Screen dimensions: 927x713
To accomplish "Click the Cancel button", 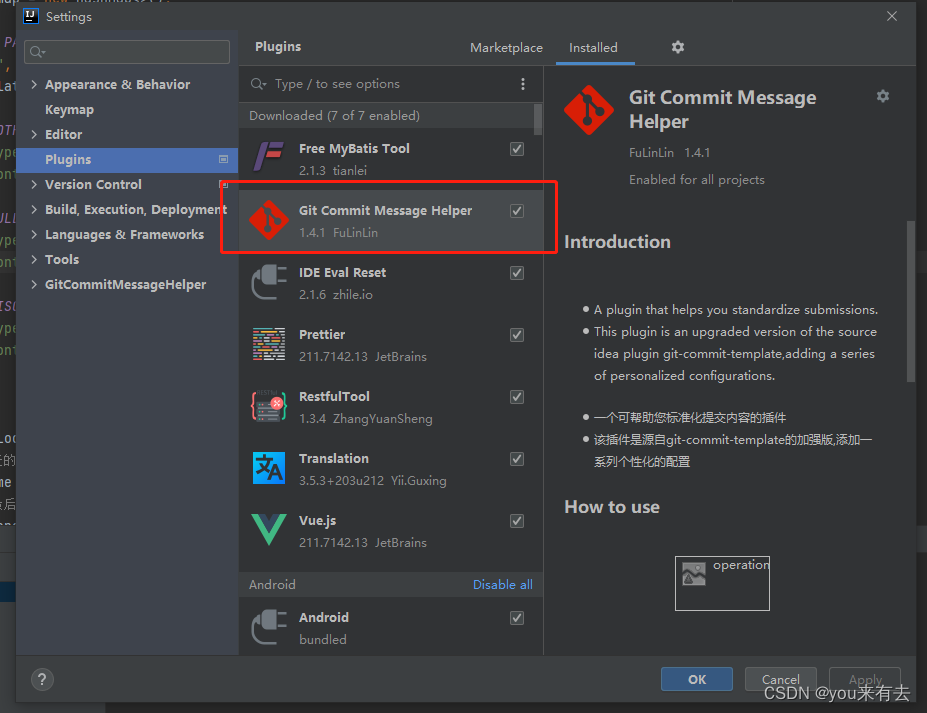I will point(780,679).
